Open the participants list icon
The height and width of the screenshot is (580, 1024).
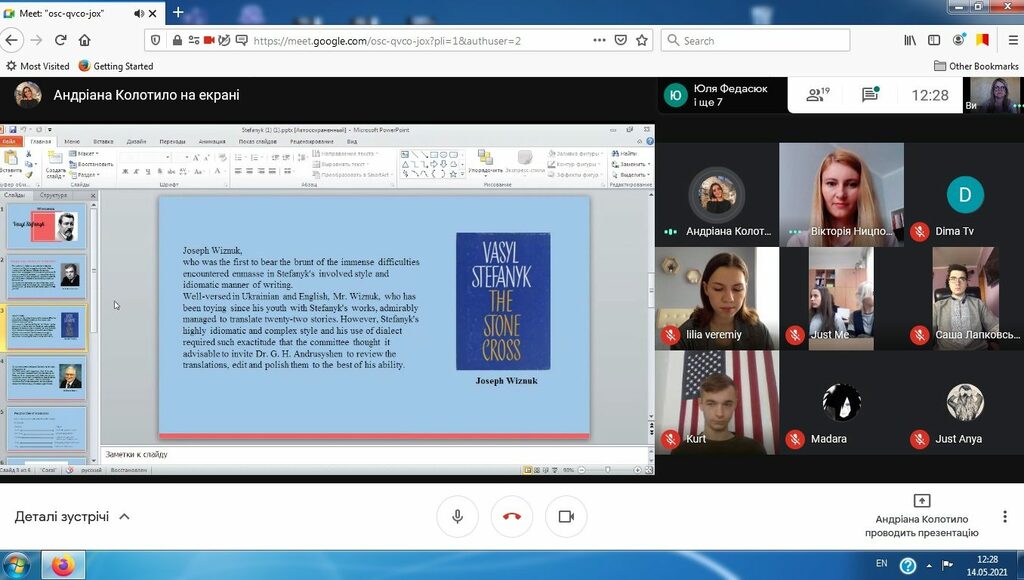tap(818, 95)
